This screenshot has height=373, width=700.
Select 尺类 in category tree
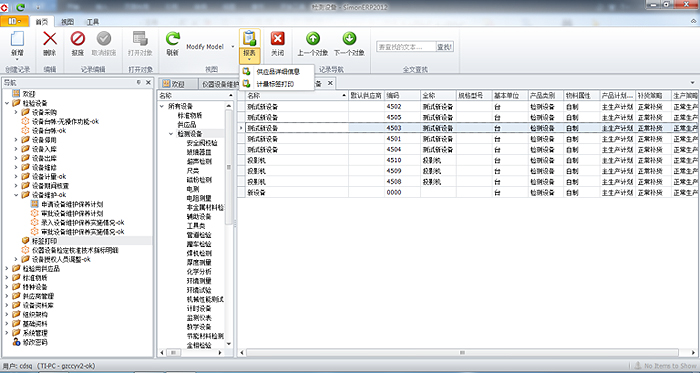193,170
